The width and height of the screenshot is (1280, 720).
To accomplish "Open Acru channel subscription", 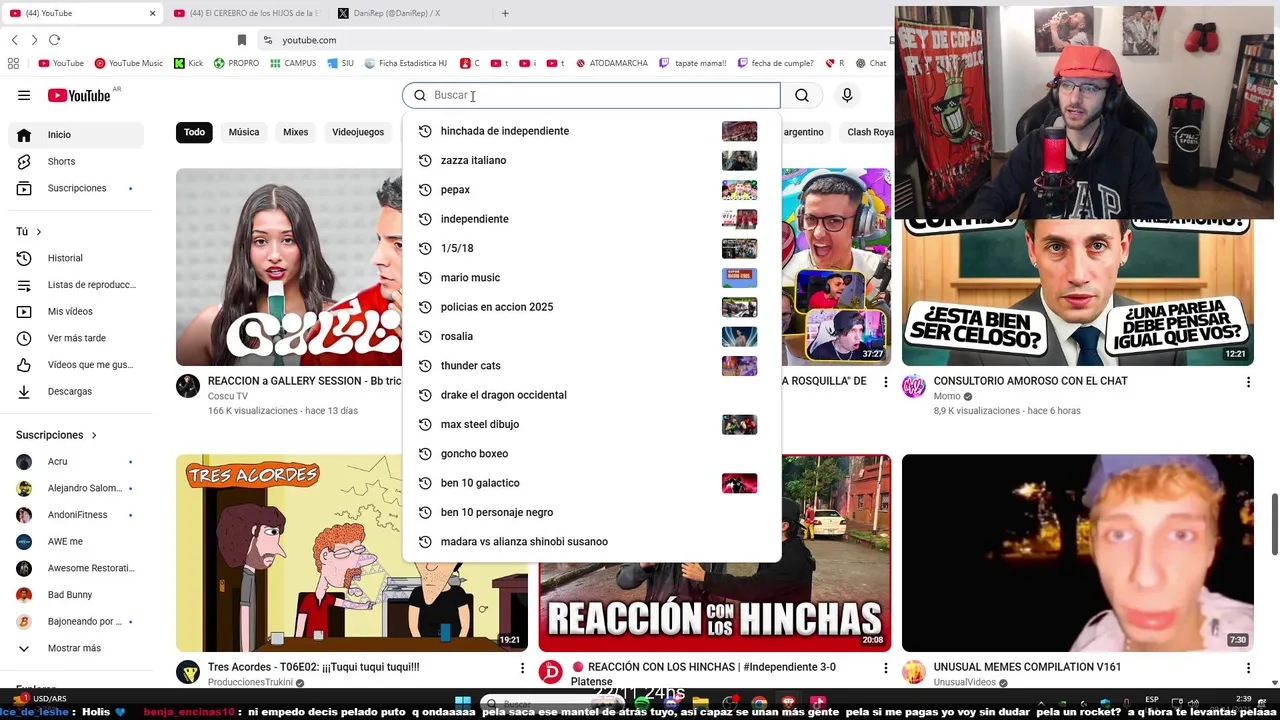I will coord(76,461).
